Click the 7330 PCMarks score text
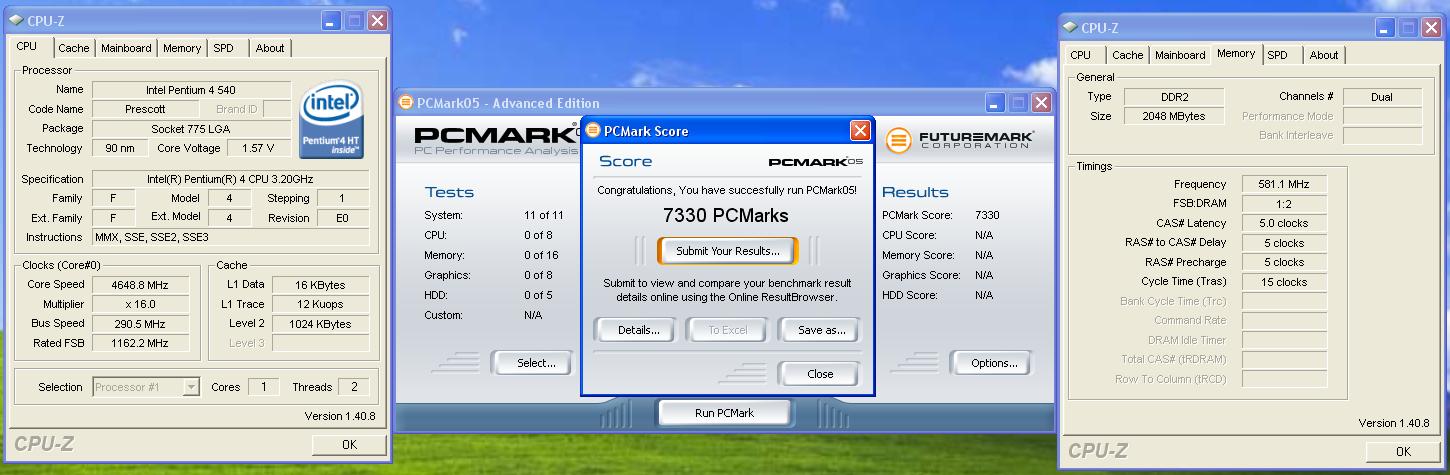The width and height of the screenshot is (1450, 475). [x=726, y=215]
